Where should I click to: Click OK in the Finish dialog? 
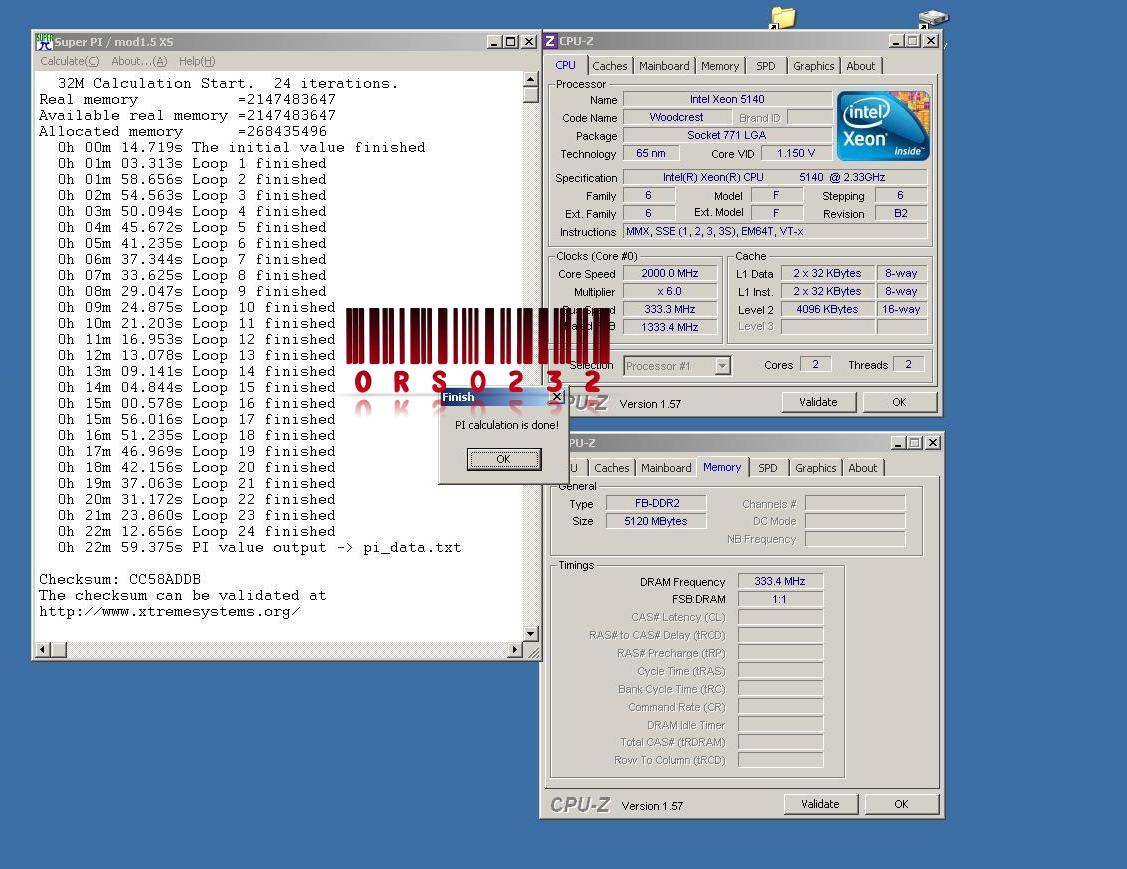tap(504, 459)
